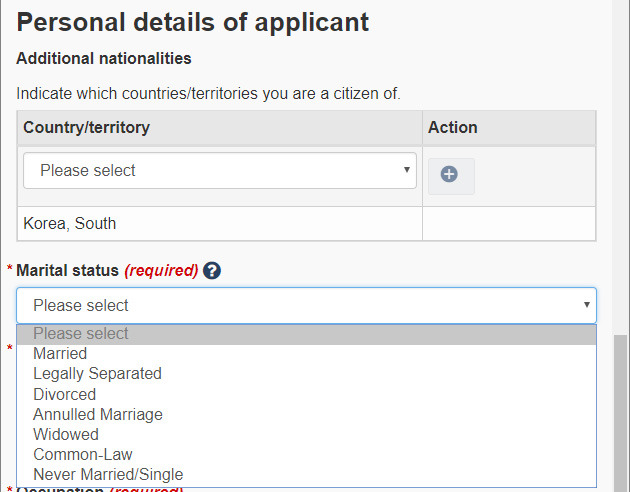Select Legally Separated option
Image resolution: width=630 pixels, height=492 pixels.
306,374
